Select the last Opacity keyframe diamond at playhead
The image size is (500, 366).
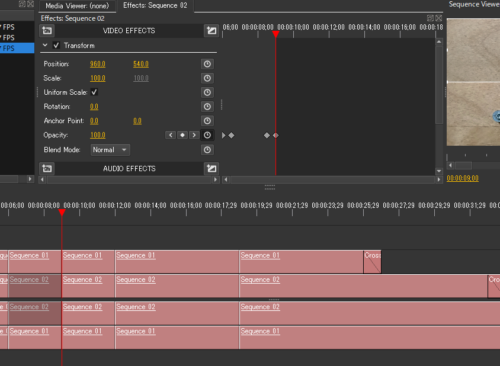(276, 135)
